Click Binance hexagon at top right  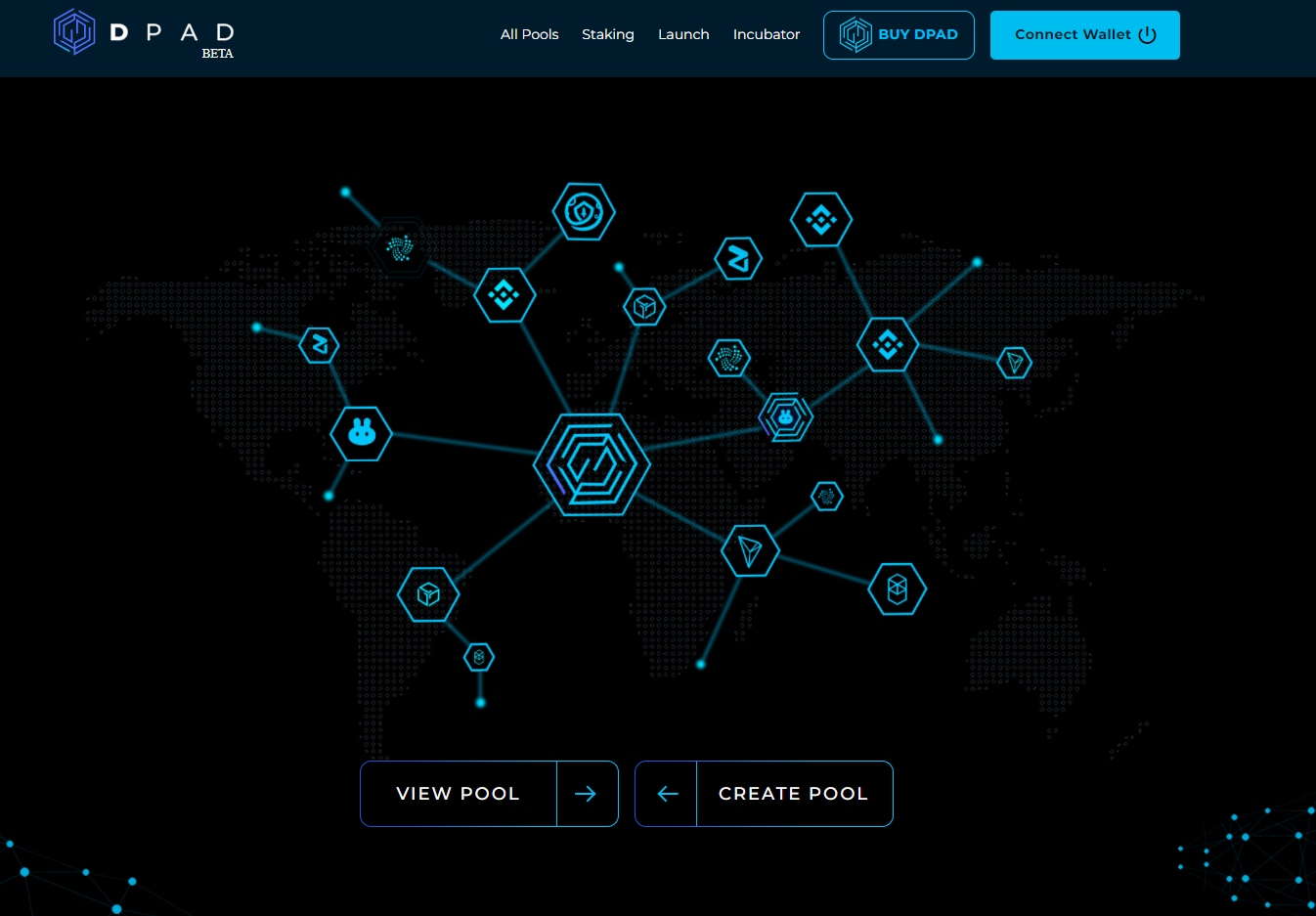821,220
